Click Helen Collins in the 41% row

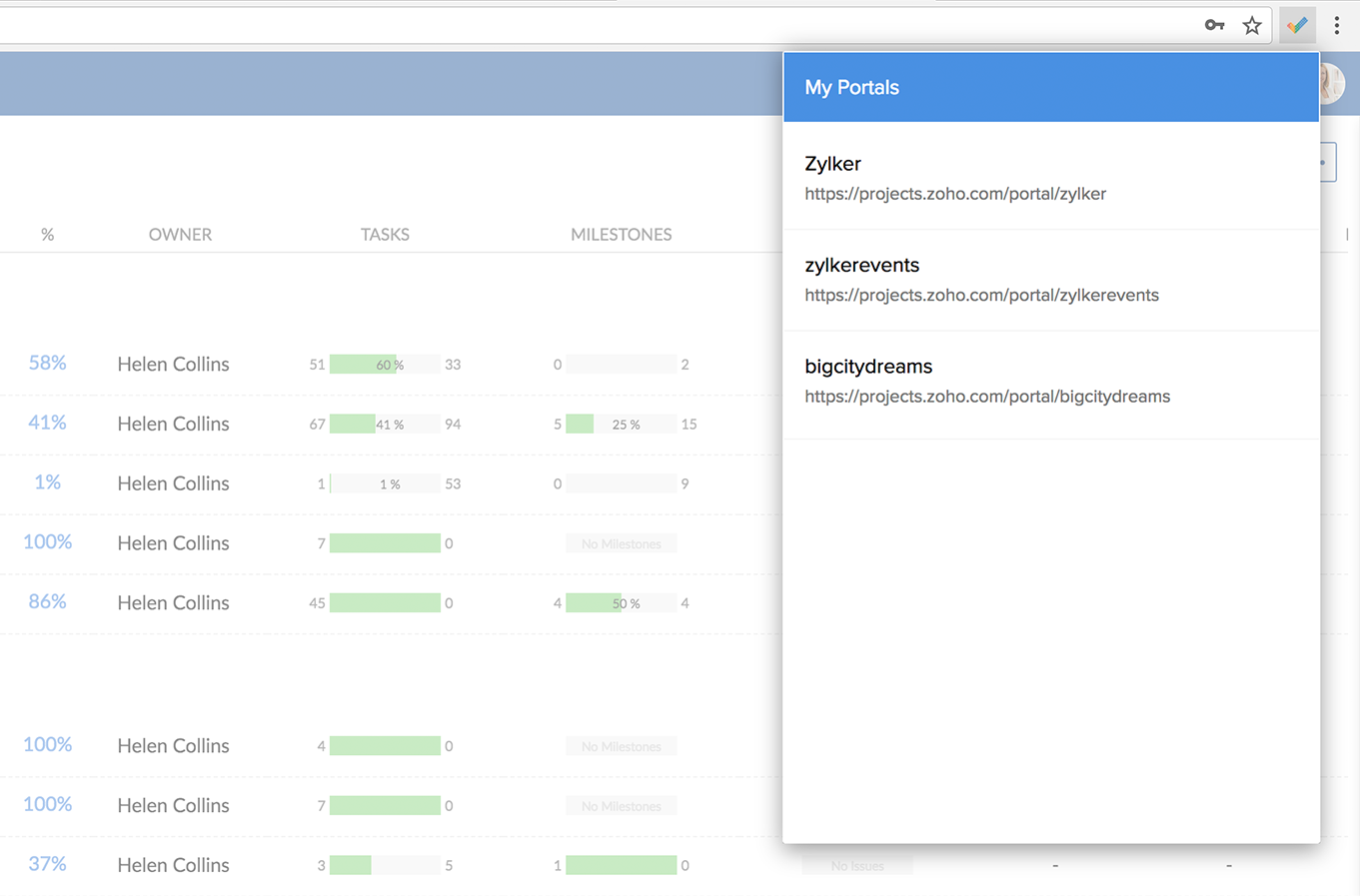pos(173,425)
